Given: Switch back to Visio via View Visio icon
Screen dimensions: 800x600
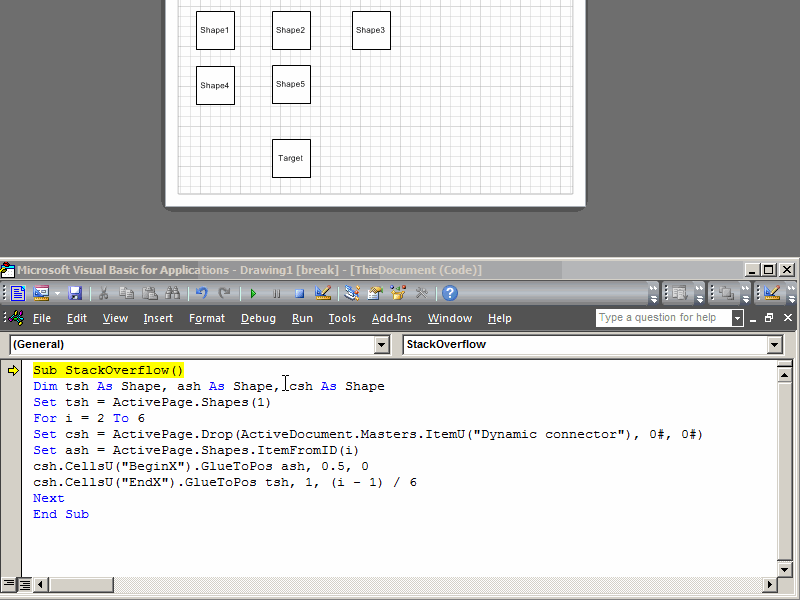Looking at the screenshot, I should click(18, 293).
